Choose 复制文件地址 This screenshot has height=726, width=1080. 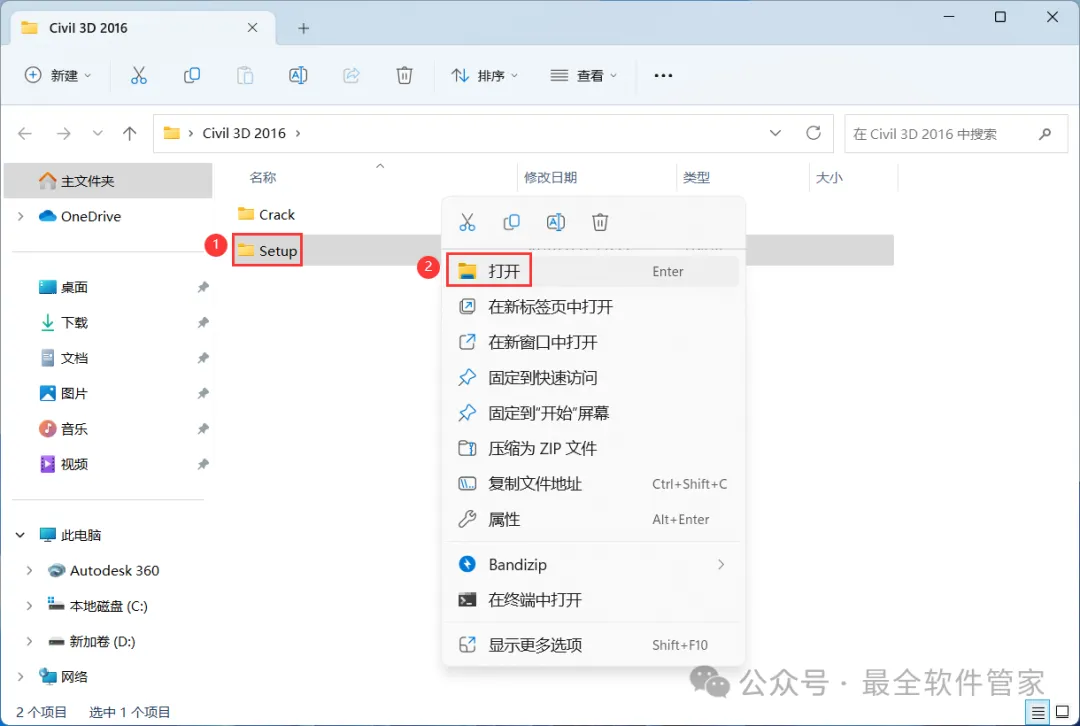pos(593,484)
